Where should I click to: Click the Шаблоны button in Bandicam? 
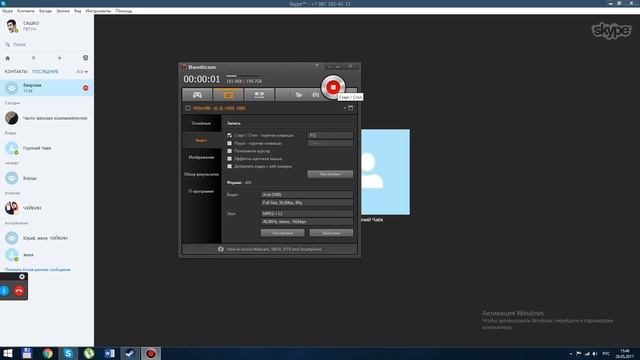tap(331, 233)
